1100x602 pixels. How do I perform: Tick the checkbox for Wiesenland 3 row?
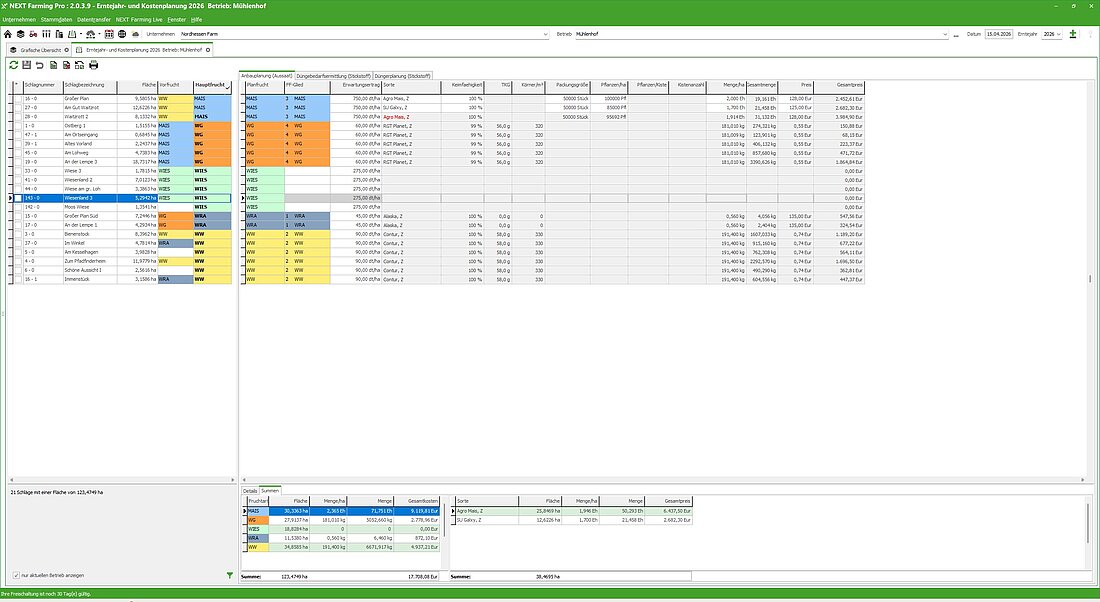coord(17,198)
